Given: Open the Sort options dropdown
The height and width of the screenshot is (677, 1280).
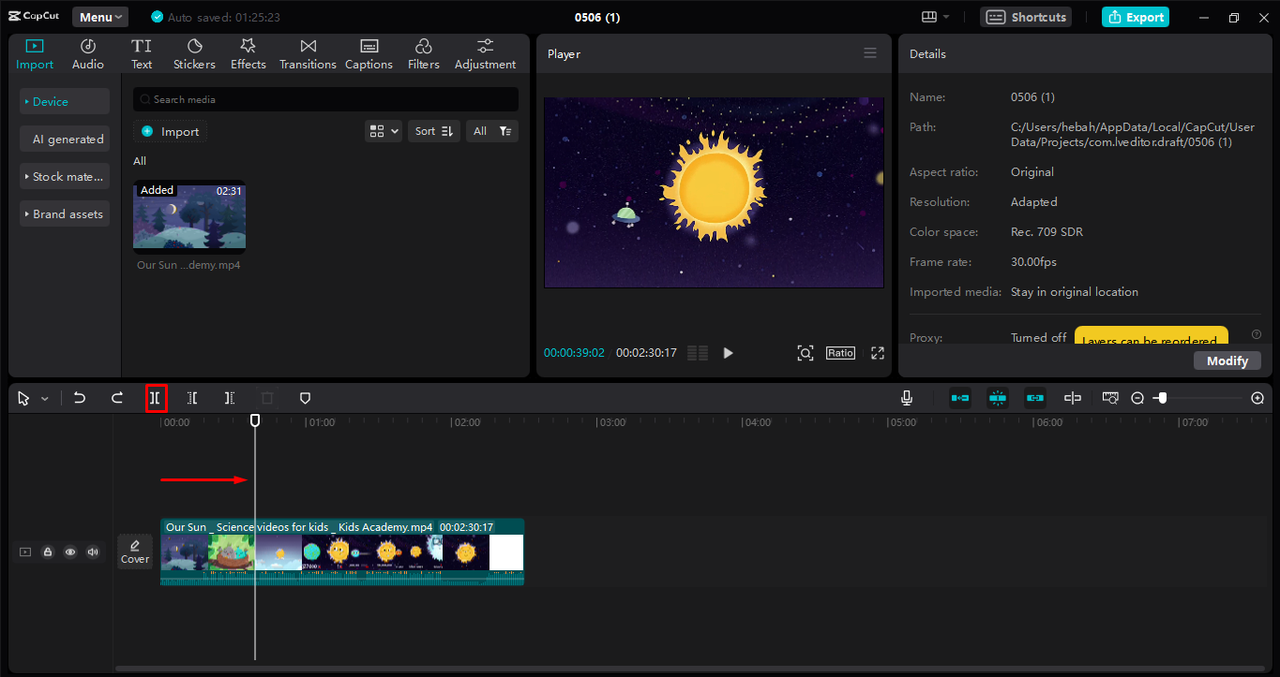Looking at the screenshot, I should click(x=434, y=131).
